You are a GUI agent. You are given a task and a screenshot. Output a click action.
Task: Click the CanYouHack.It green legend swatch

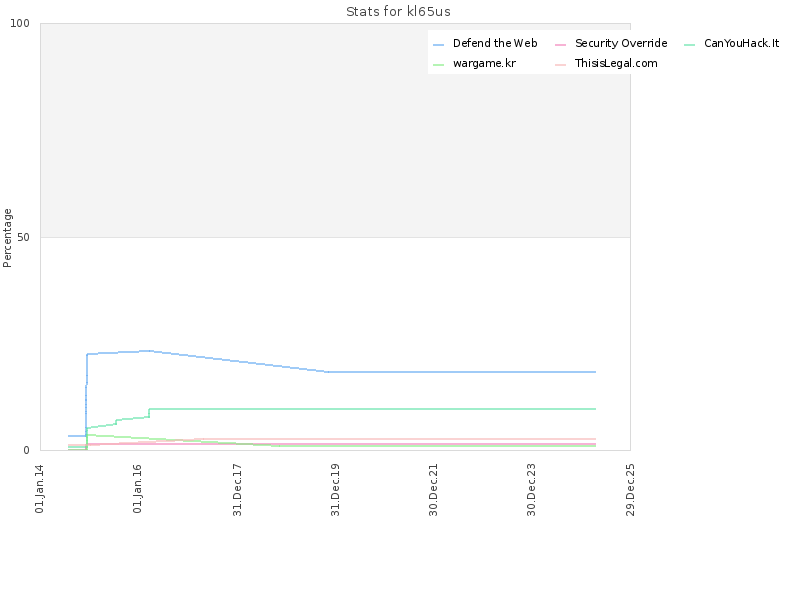click(x=689, y=45)
